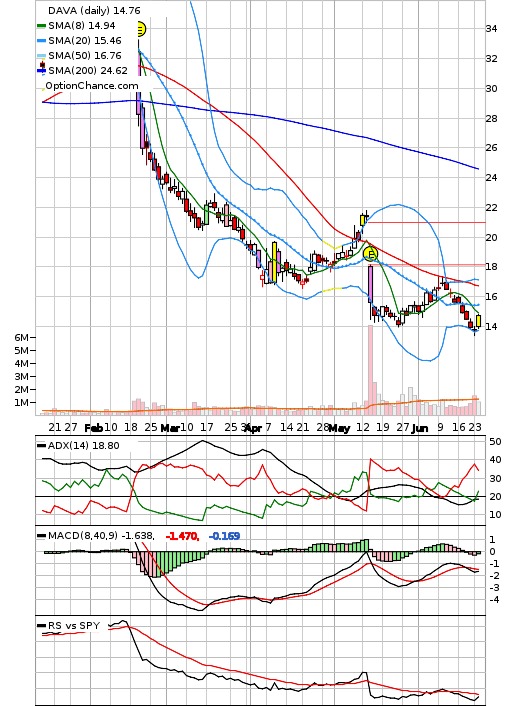Viewport: 526px width, 706px height.
Task: Click the Apr label on the date axis
Action: (x=253, y=427)
